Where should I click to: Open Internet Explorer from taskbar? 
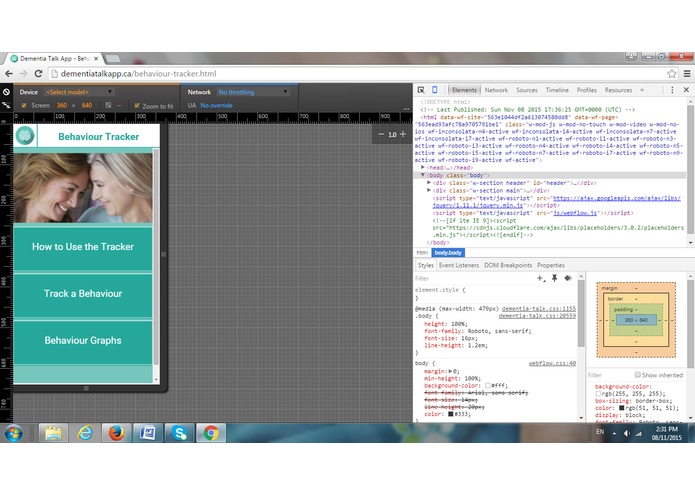[85, 433]
